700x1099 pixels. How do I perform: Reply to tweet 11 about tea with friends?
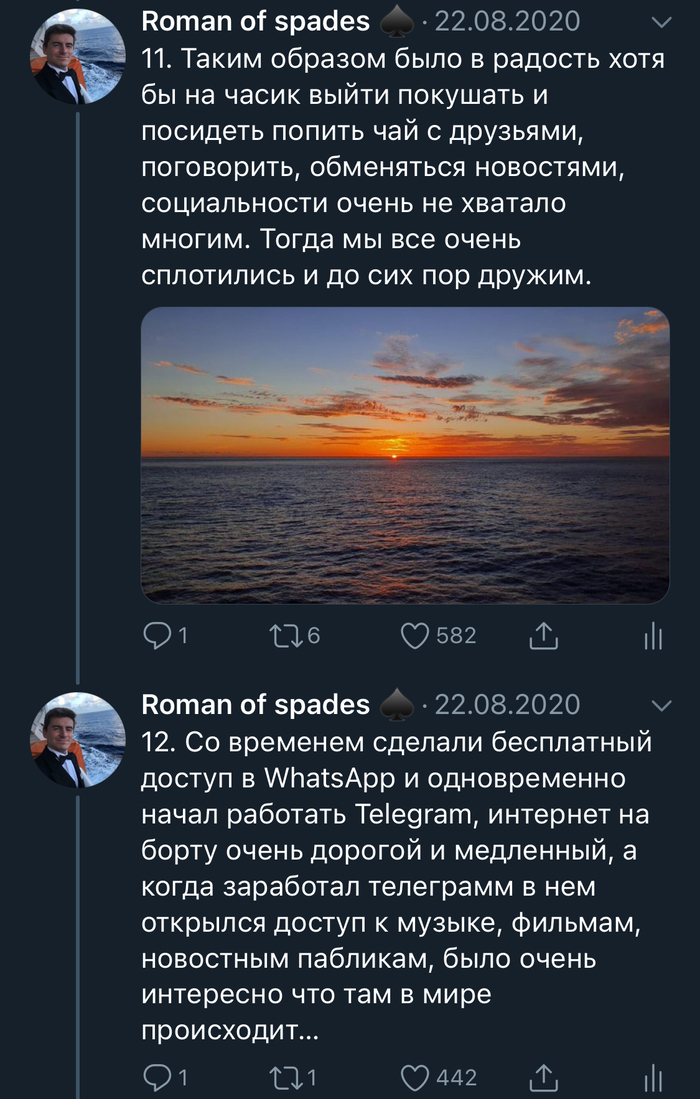(157, 635)
